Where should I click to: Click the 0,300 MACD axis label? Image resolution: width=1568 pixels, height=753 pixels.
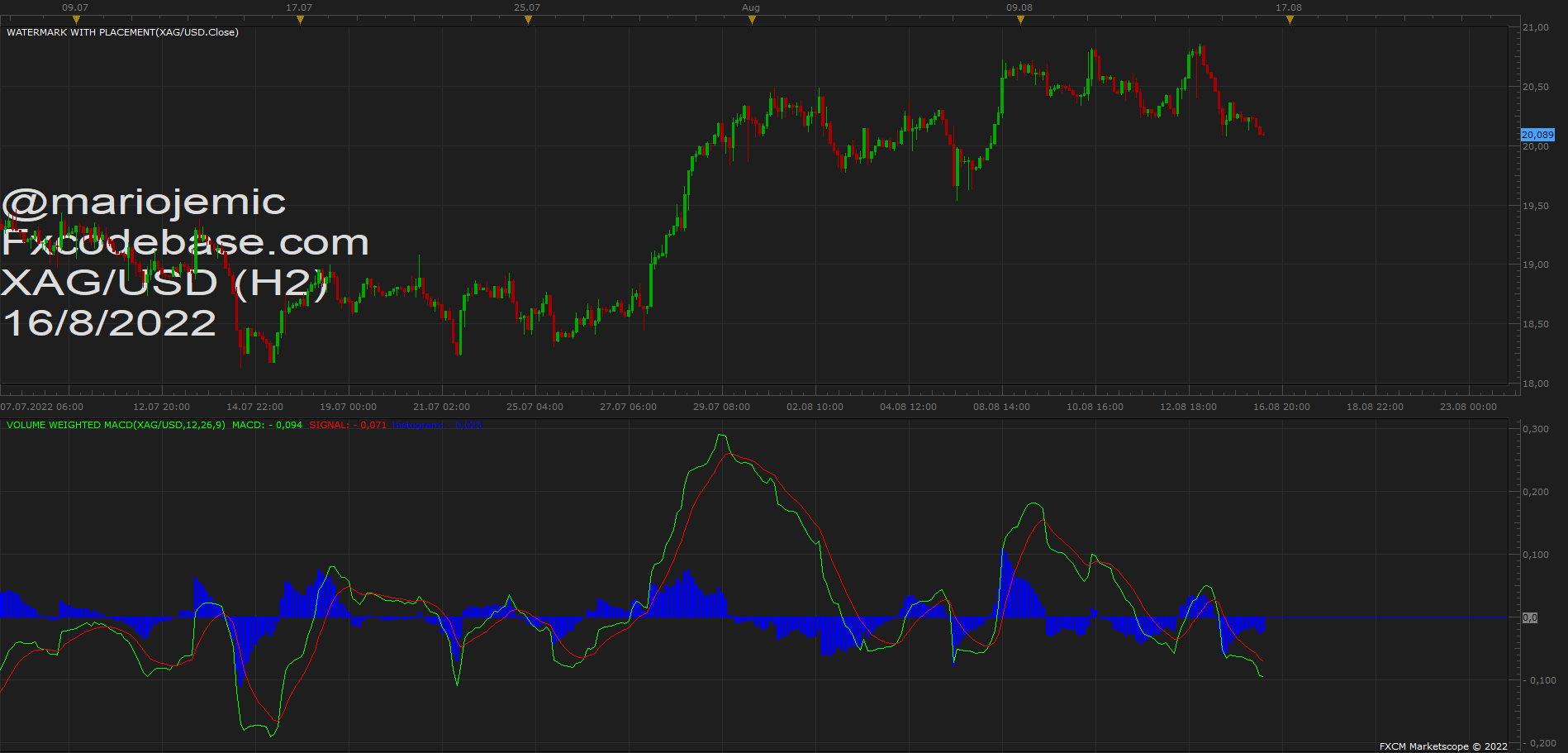pyautogui.click(x=1536, y=429)
